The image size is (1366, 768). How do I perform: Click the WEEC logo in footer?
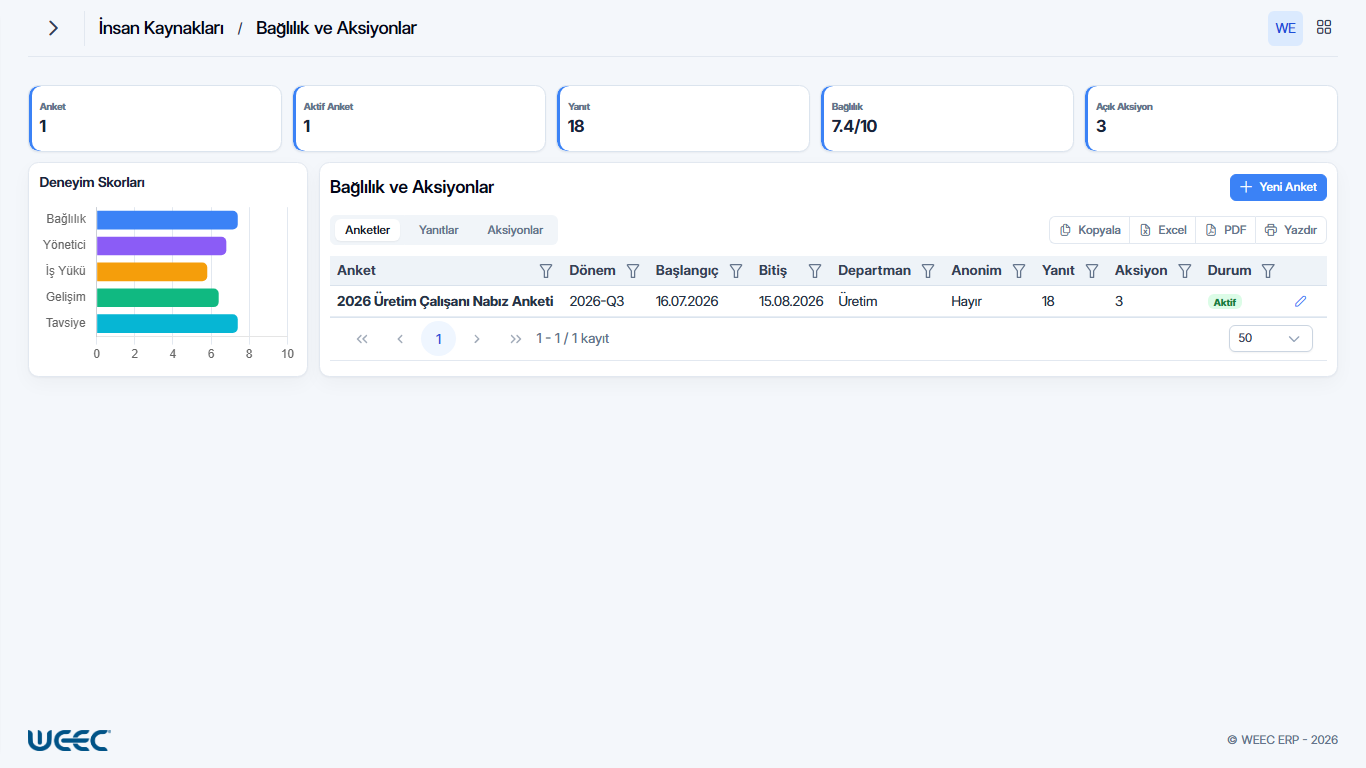69,740
